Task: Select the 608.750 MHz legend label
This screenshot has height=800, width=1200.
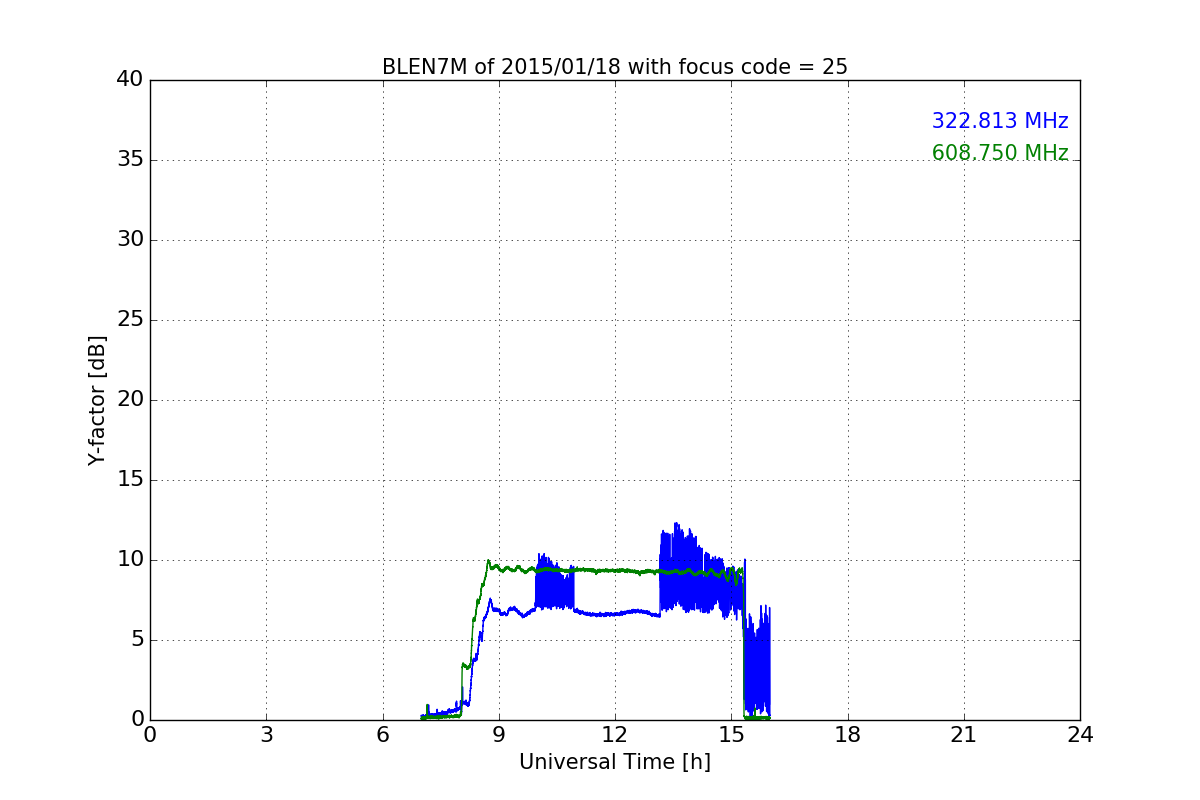Action: coord(1000,153)
